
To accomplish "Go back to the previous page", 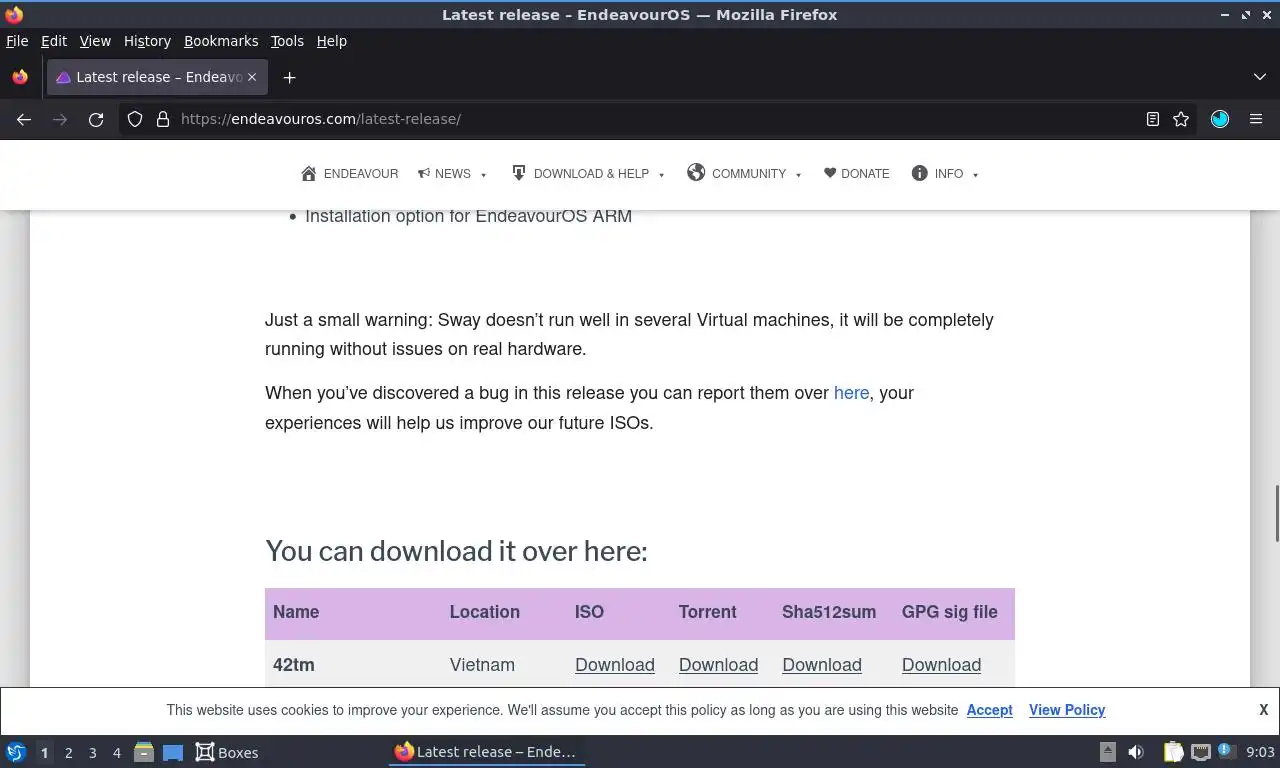I will pos(24,119).
